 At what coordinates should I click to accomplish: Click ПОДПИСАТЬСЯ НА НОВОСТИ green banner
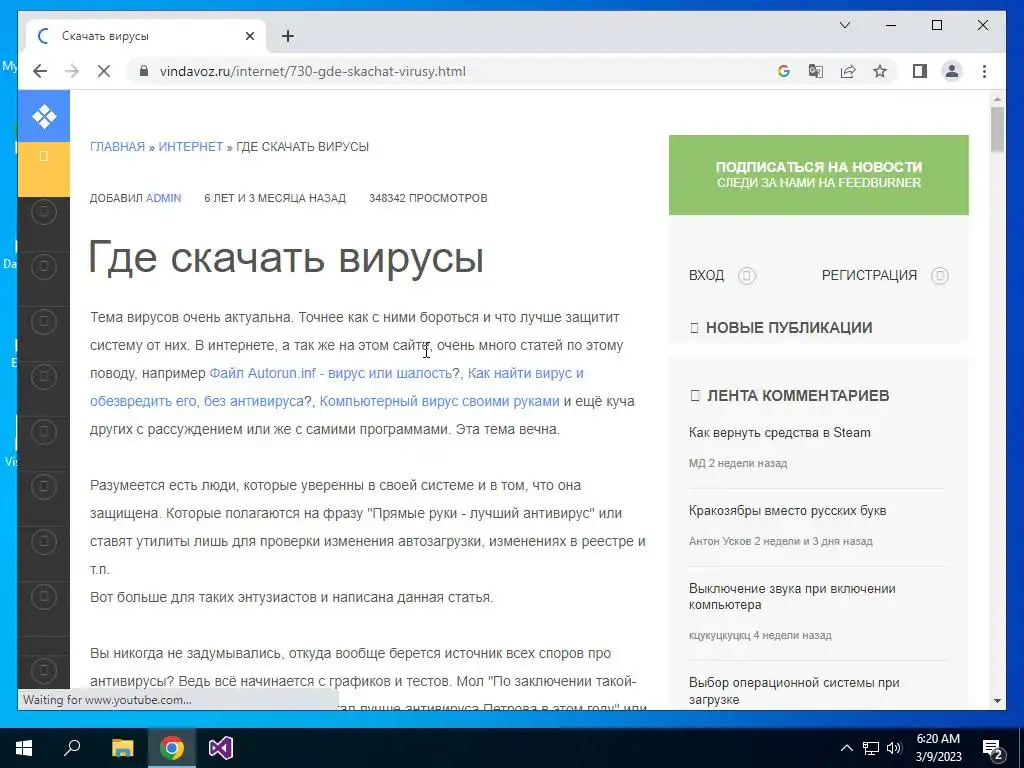click(818, 175)
